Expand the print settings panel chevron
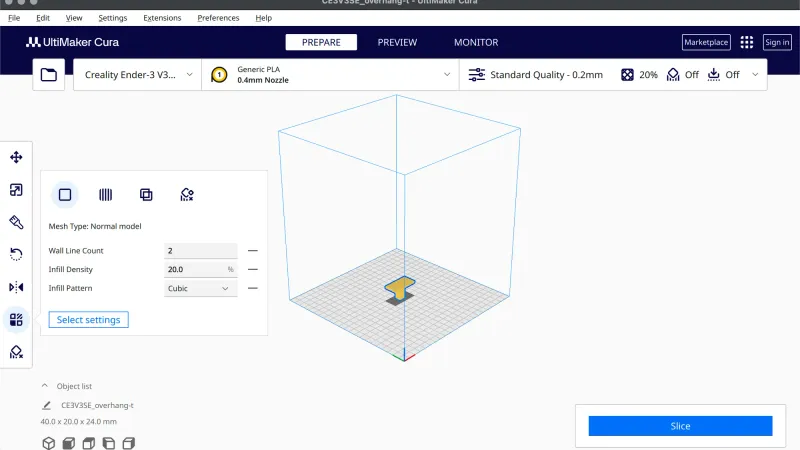The width and height of the screenshot is (800, 450). [x=755, y=74]
